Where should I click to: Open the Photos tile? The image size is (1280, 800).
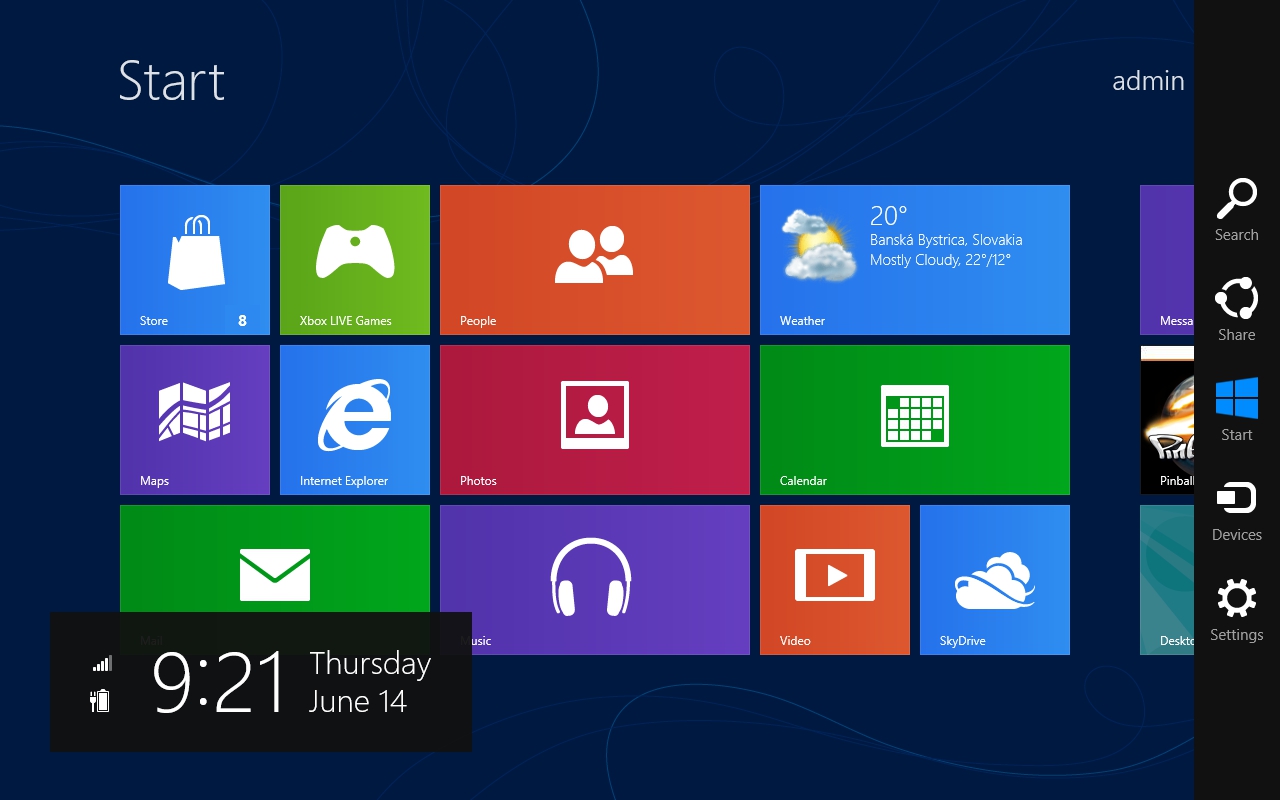coord(595,420)
